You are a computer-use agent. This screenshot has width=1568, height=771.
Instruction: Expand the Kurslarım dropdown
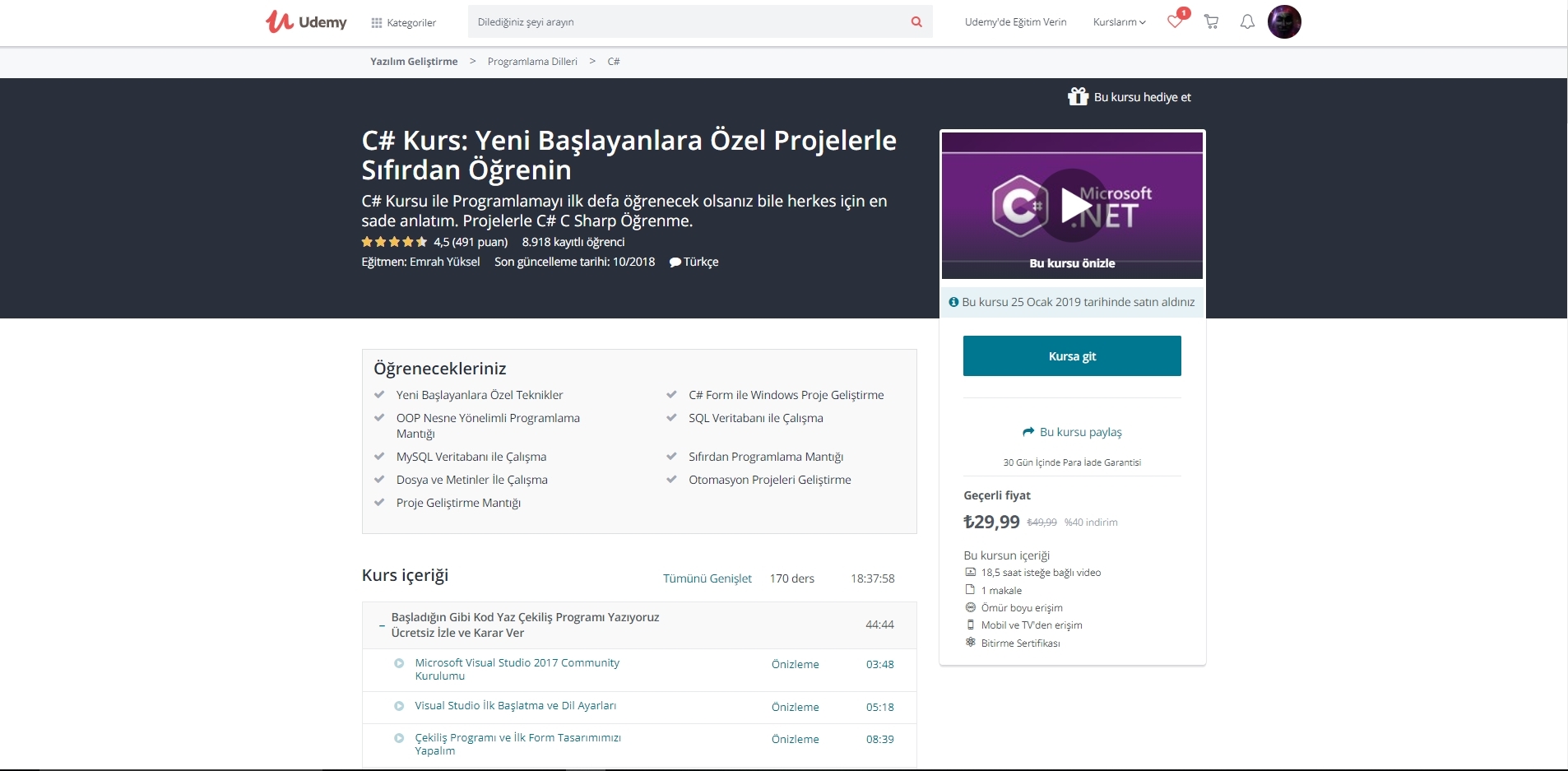(x=1119, y=22)
